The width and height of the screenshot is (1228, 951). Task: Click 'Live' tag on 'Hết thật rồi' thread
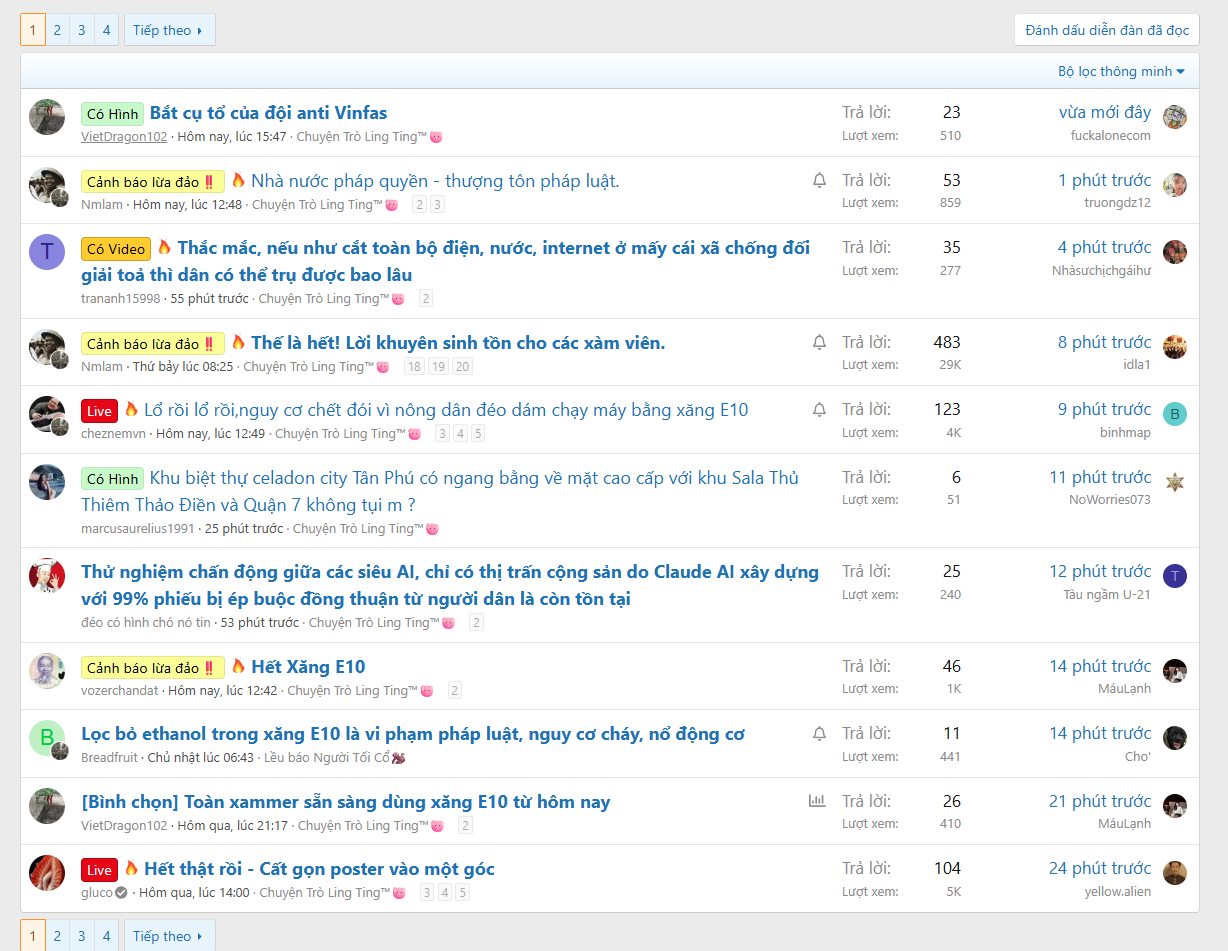(x=100, y=870)
